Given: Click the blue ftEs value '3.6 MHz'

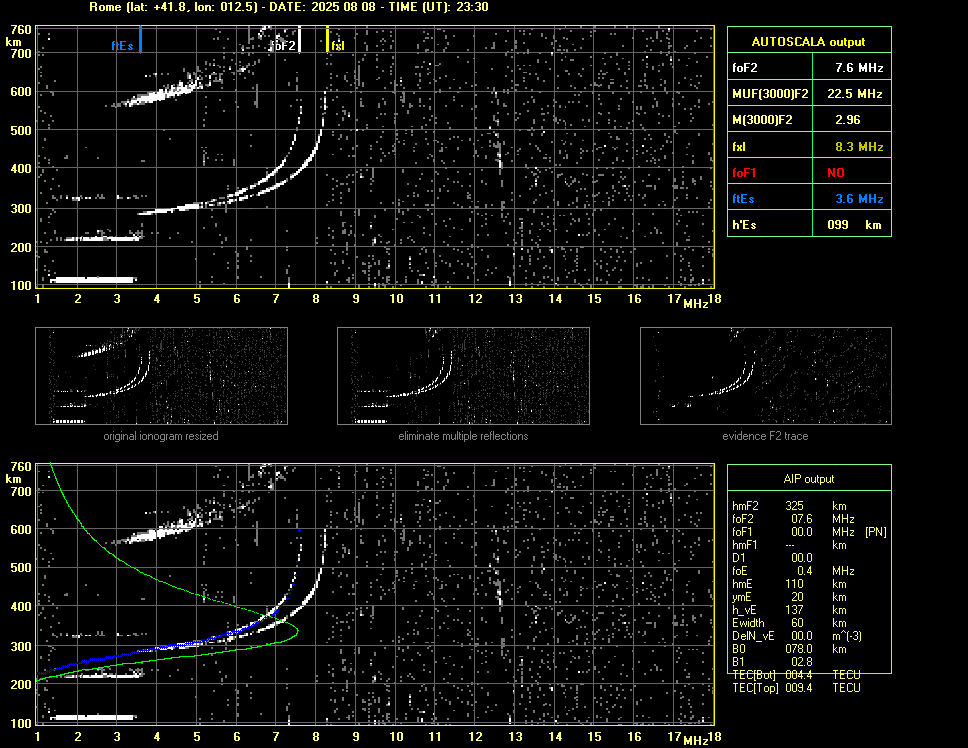Looking at the screenshot, I should pyautogui.click(x=859, y=199).
